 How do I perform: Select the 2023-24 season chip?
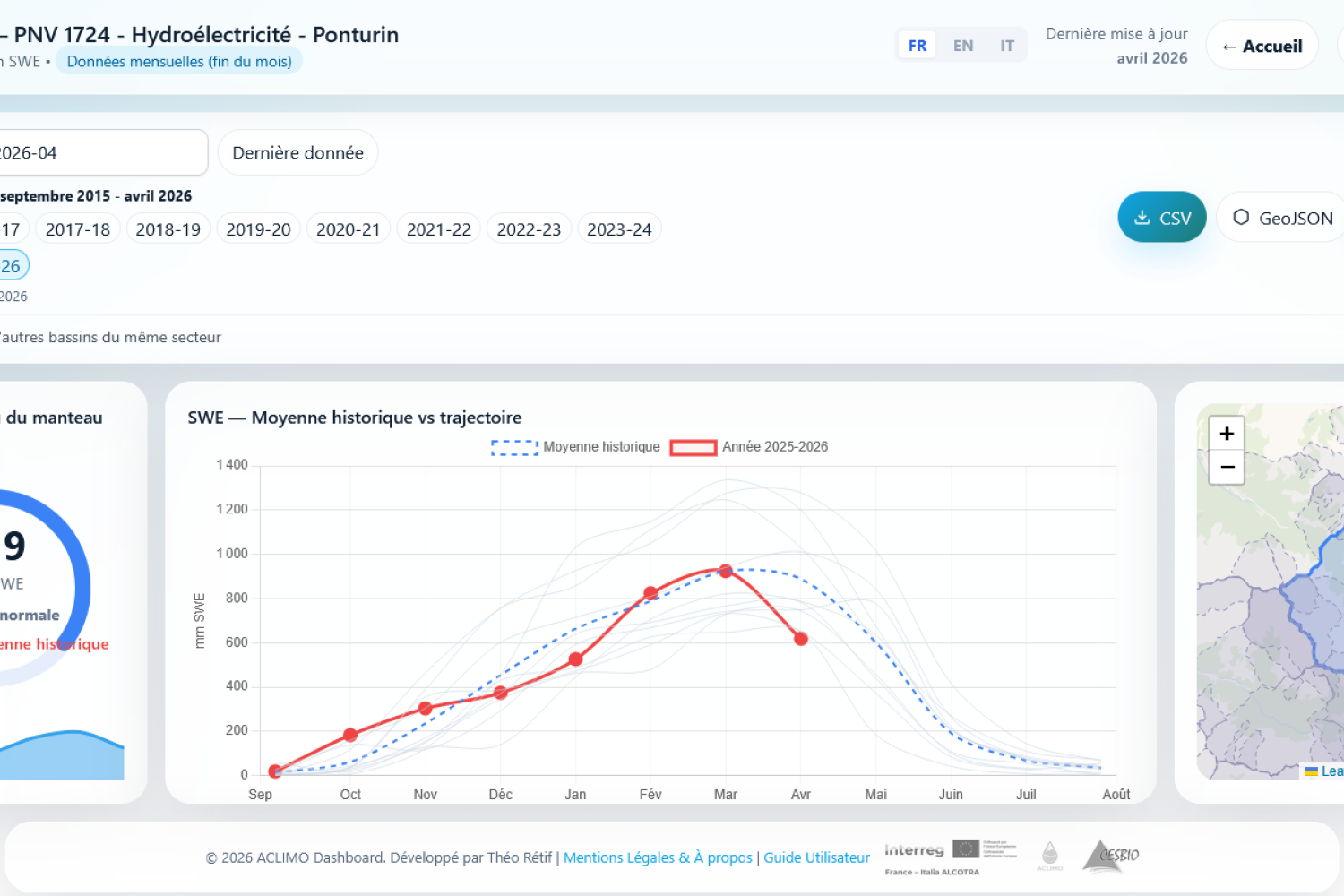coord(619,229)
